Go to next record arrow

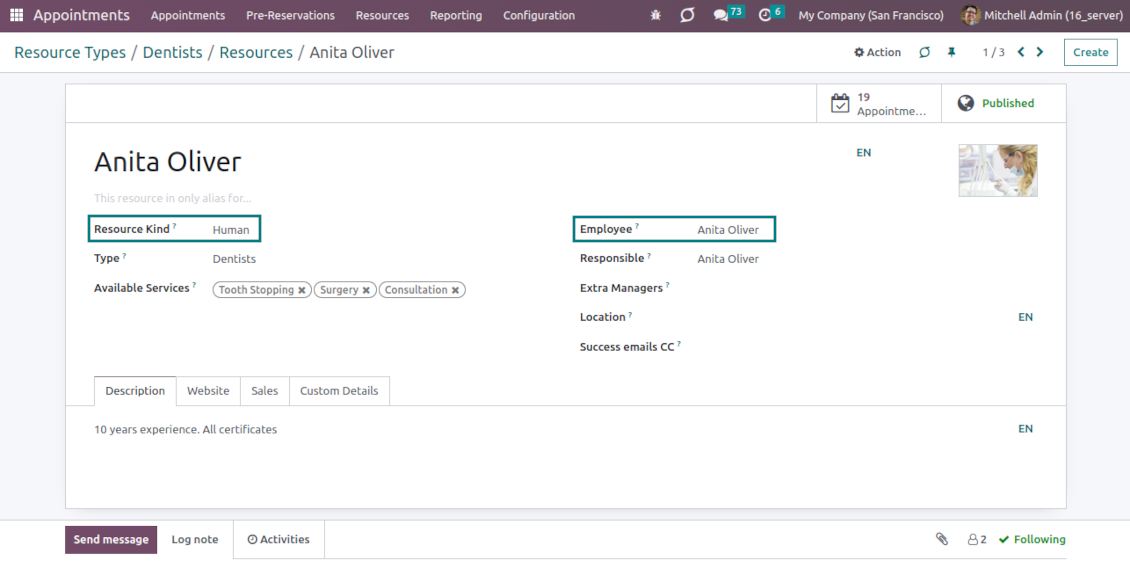click(1040, 52)
